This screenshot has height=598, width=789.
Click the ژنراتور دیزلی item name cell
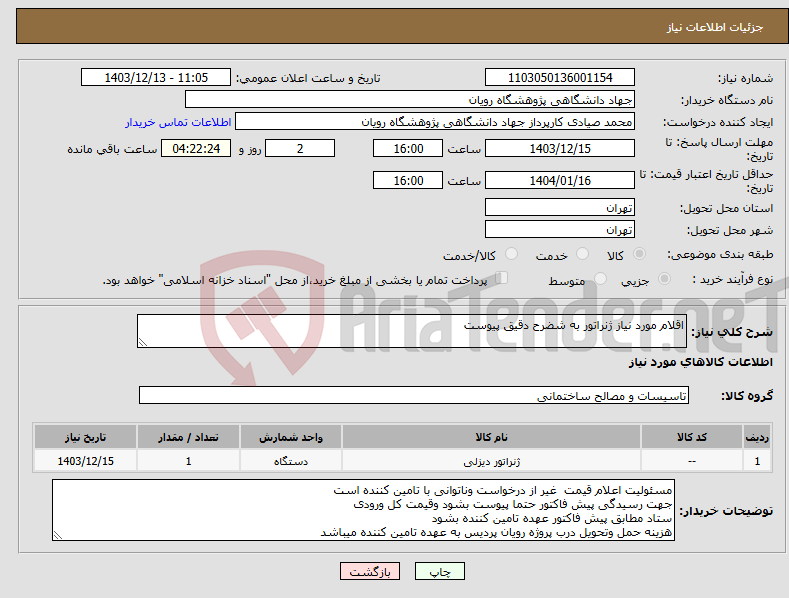tap(491, 461)
